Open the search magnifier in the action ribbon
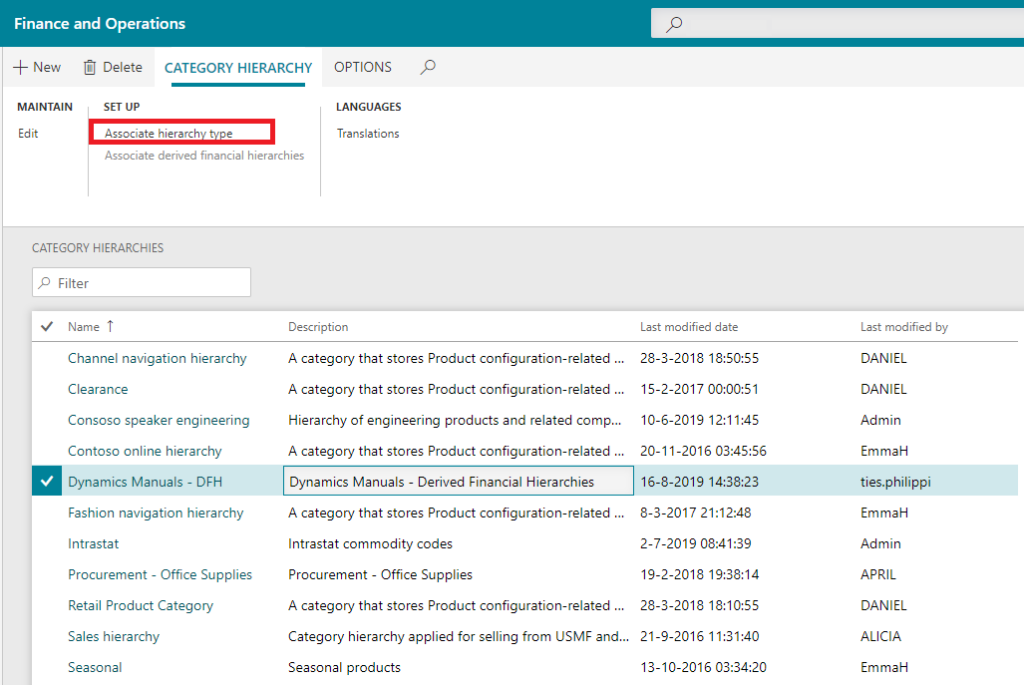 (x=427, y=67)
